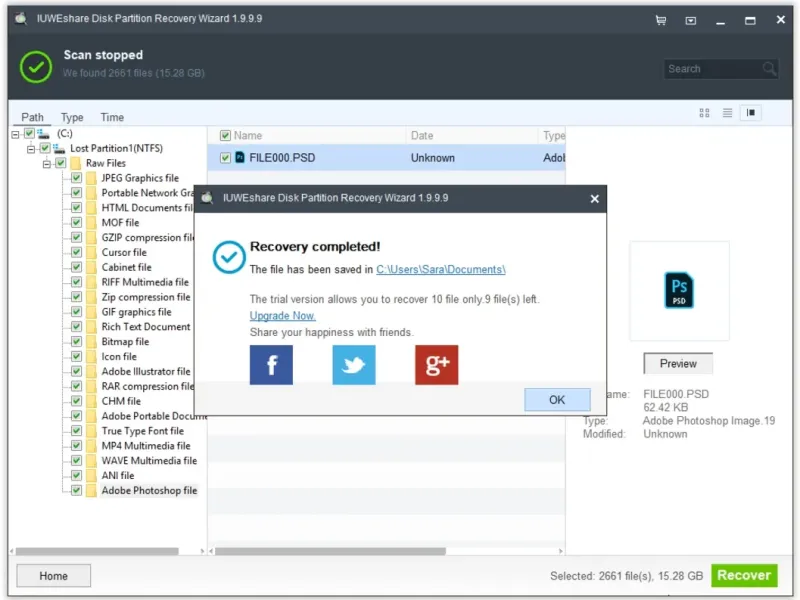Sort by the Type column header
800x600 pixels.
click(x=552, y=136)
